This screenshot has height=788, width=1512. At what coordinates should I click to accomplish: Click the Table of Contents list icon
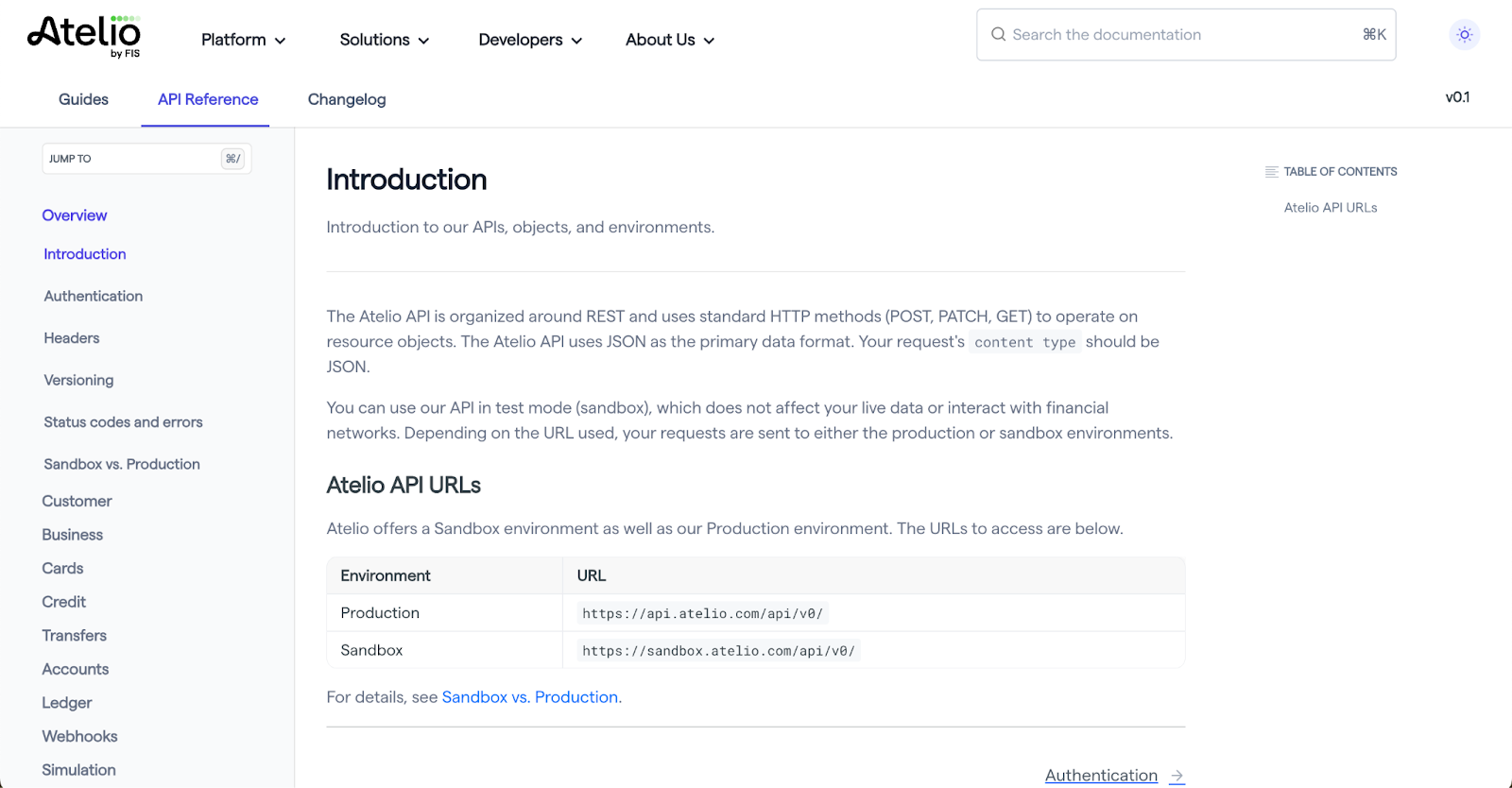coord(1271,172)
